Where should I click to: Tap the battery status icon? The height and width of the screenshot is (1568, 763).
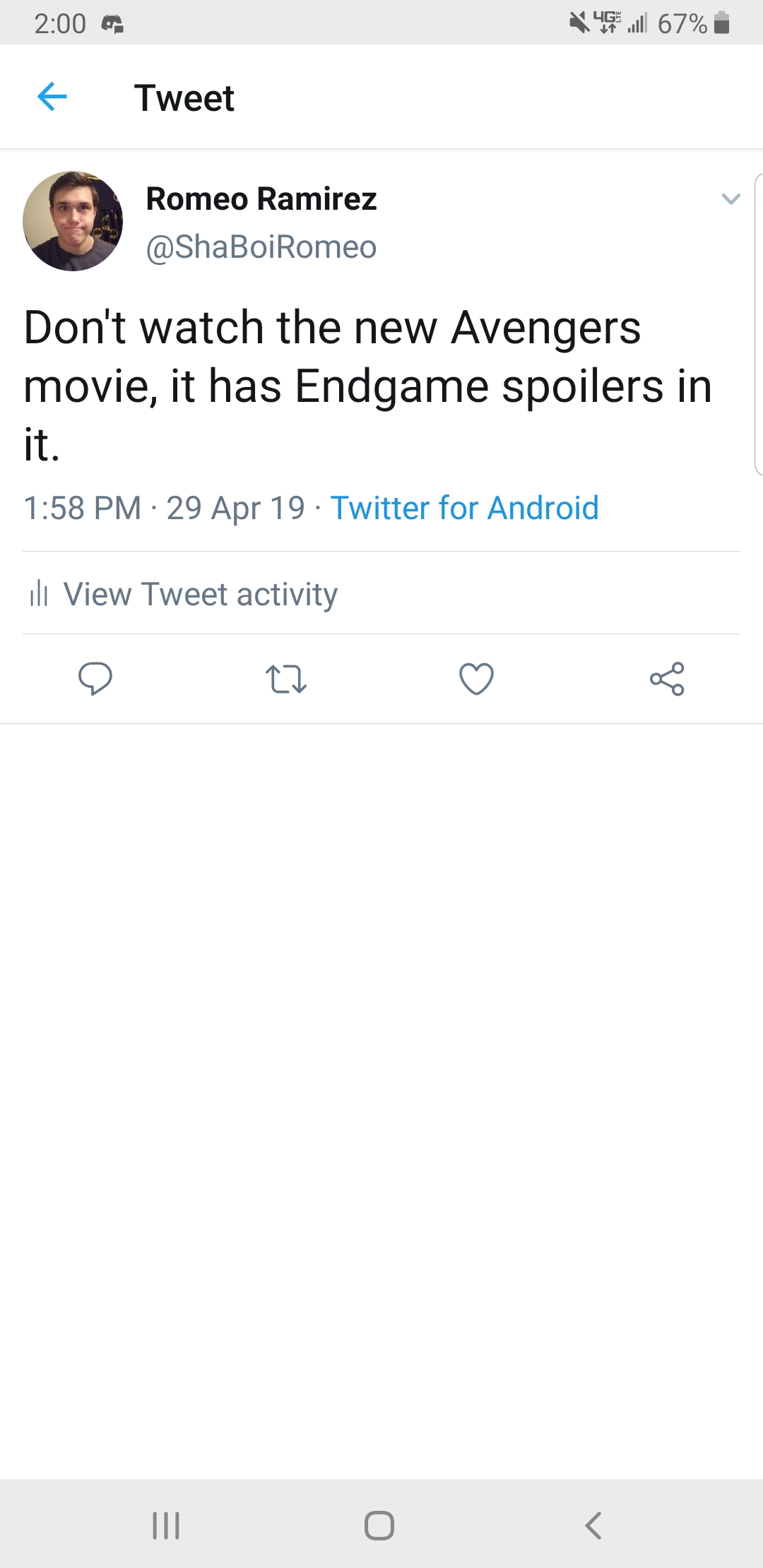point(721,24)
